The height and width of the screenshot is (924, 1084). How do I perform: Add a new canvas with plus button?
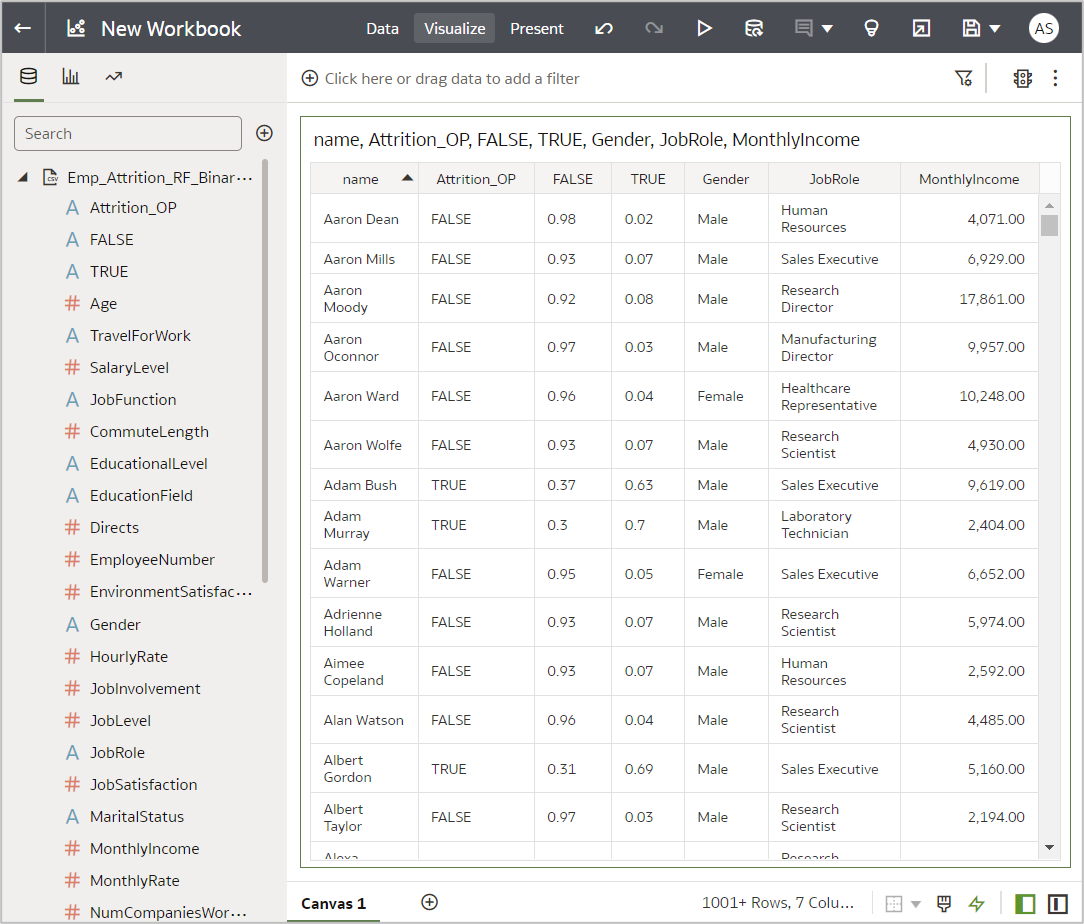pyautogui.click(x=429, y=902)
